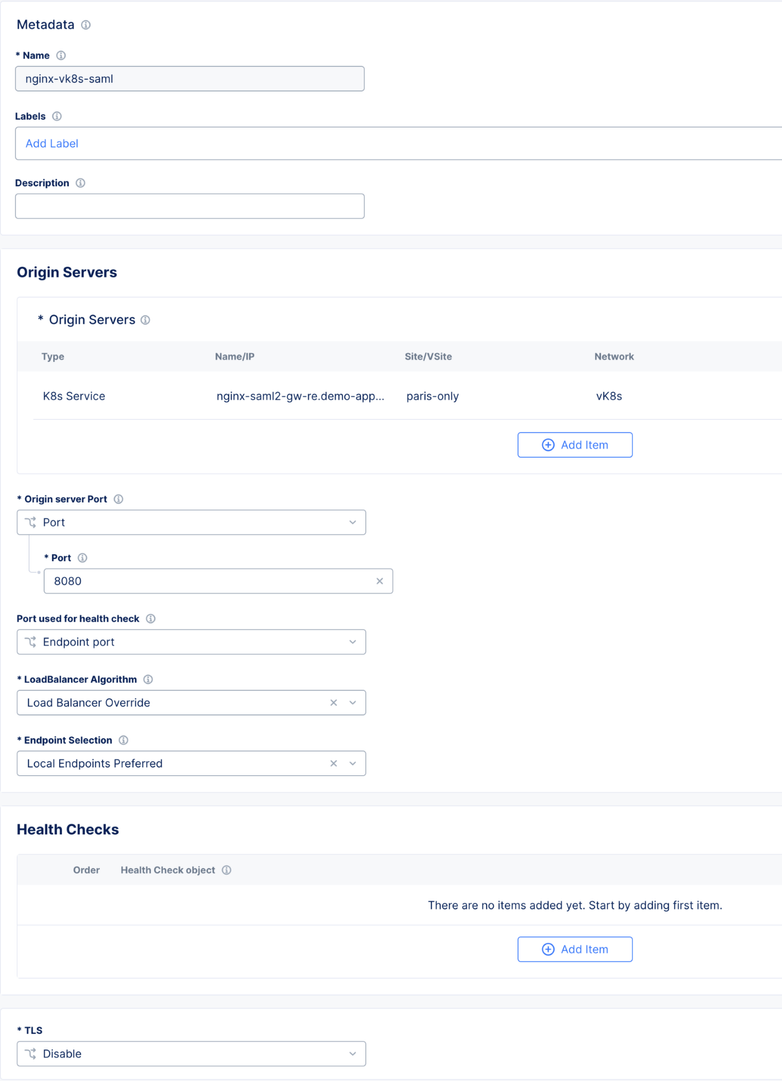Click the Health Check object info icon

point(227,871)
